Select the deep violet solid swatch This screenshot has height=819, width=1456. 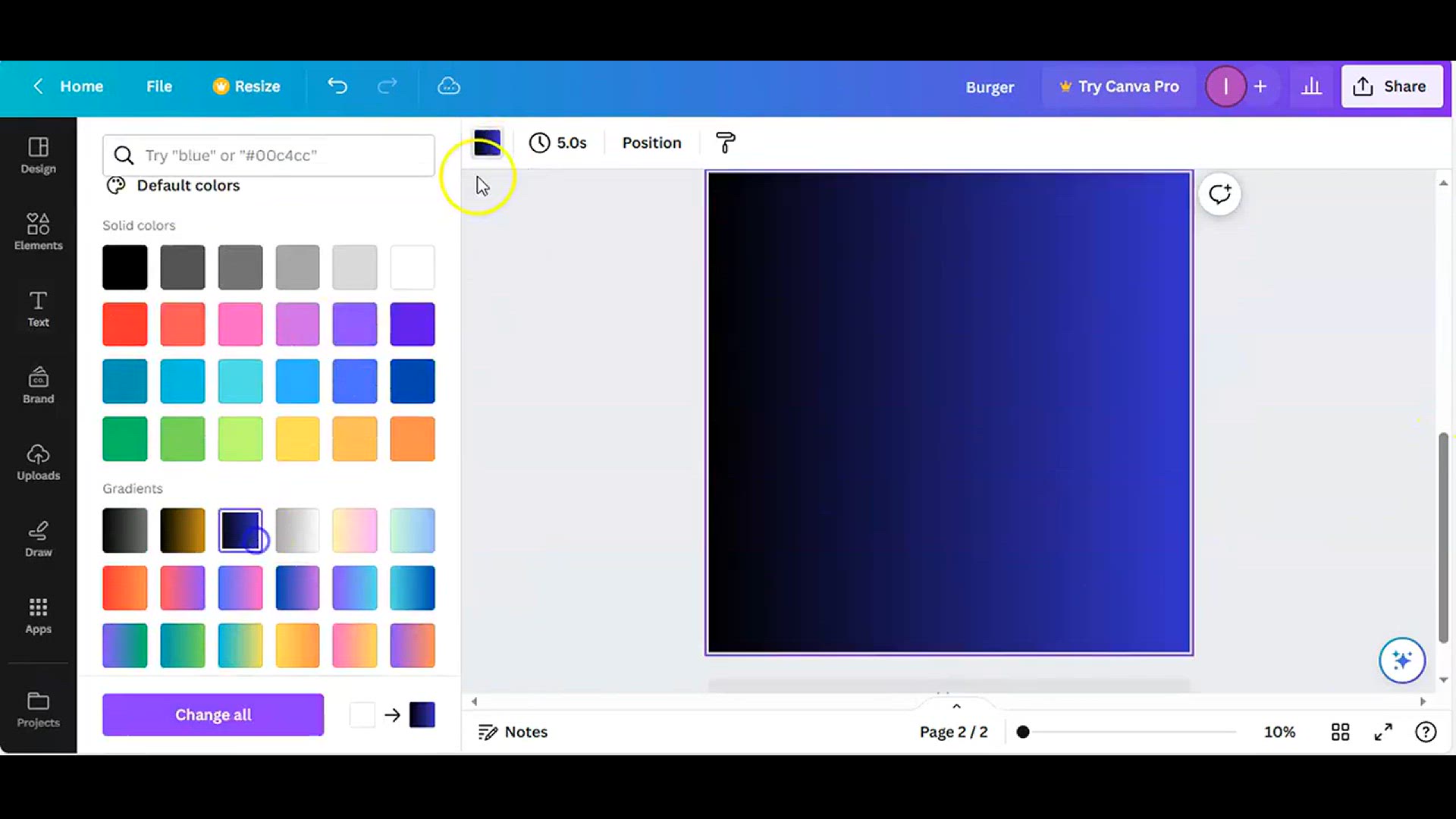click(413, 324)
